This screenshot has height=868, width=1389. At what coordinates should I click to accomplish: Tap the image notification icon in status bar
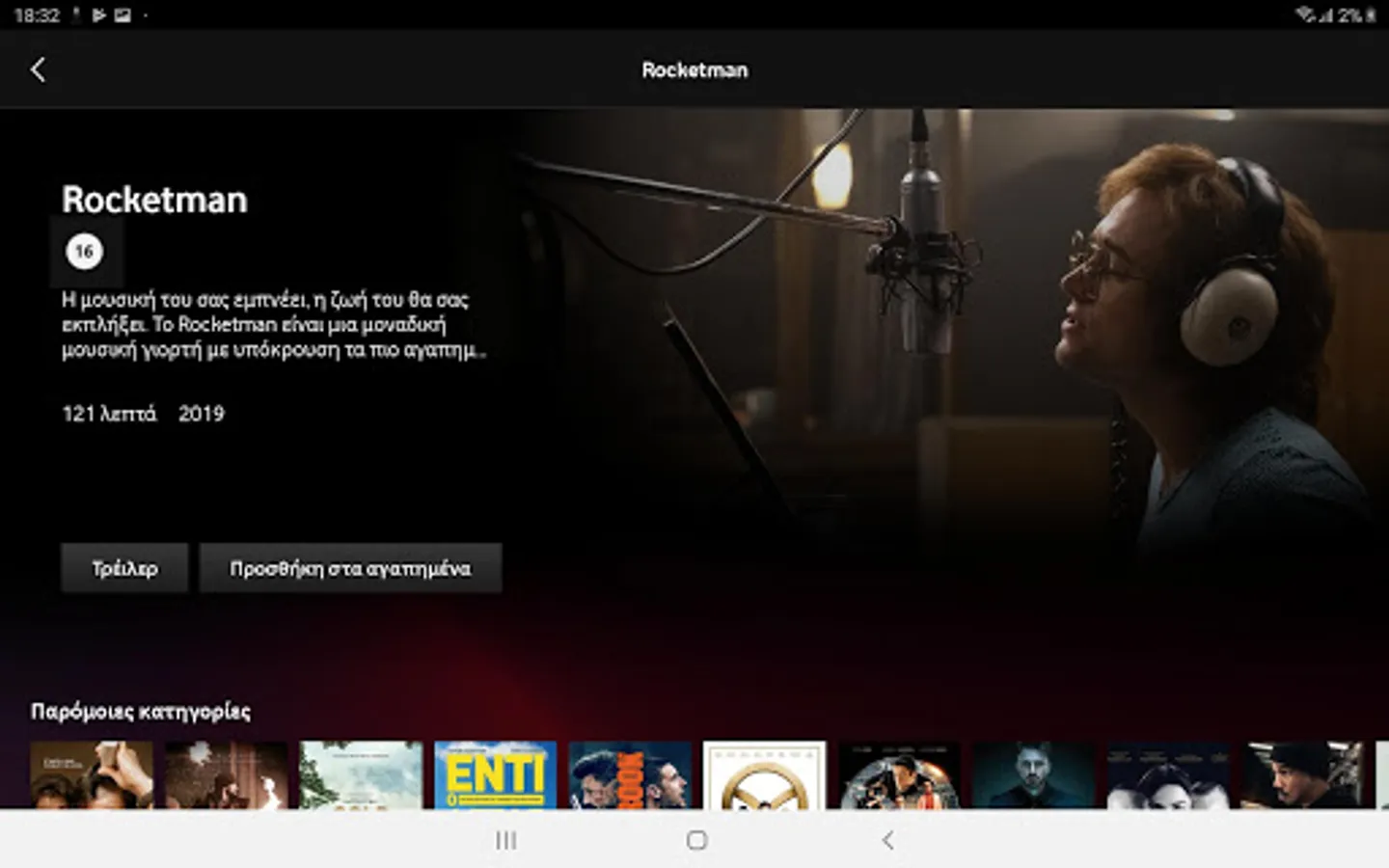123,15
